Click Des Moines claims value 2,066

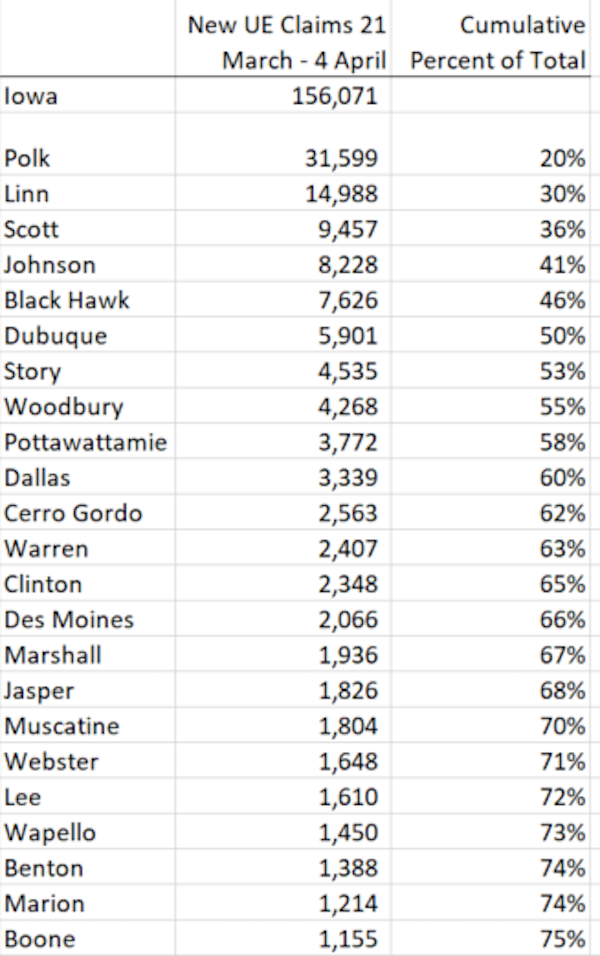283,619
